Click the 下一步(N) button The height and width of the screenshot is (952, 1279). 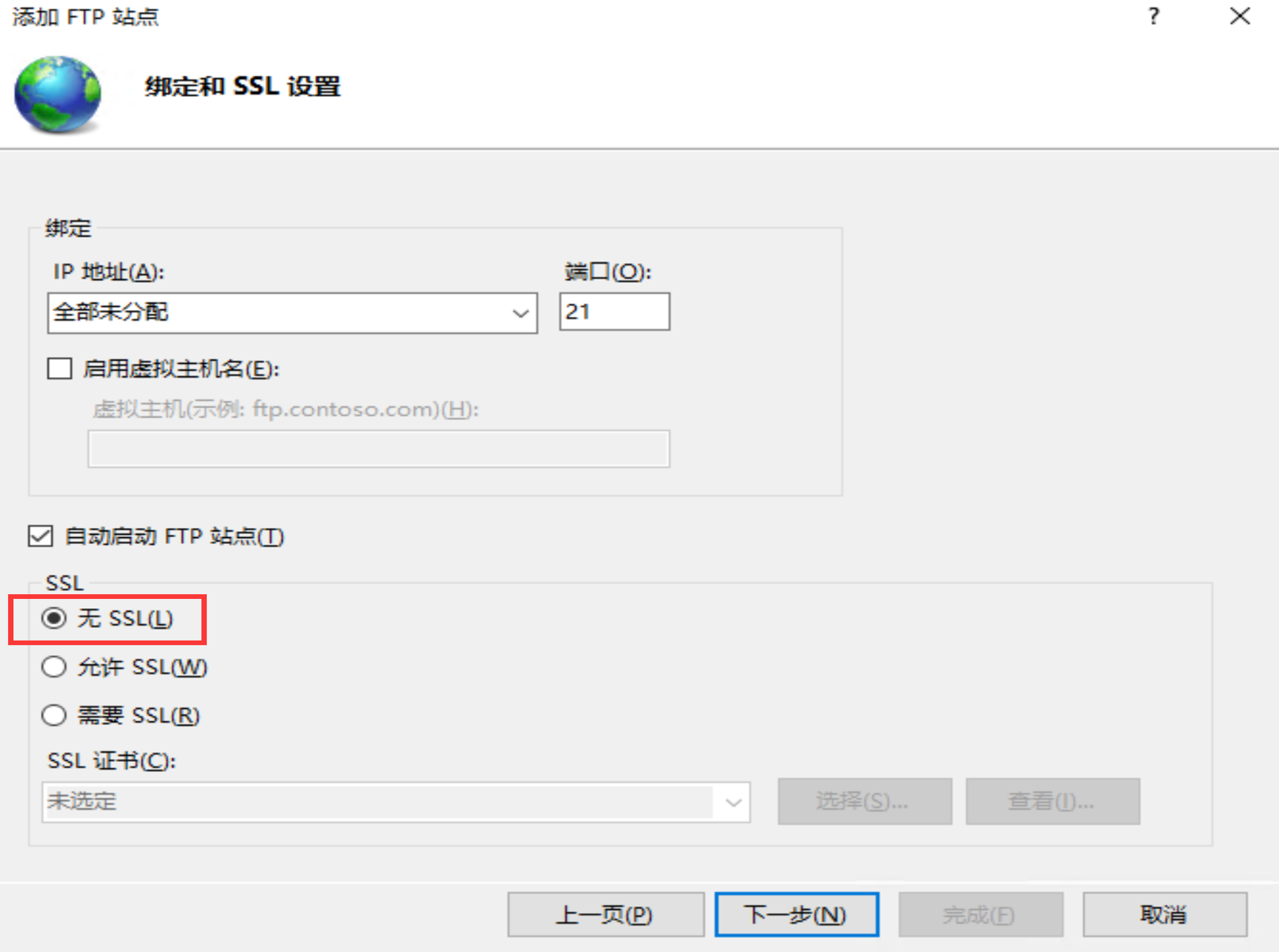[x=797, y=914]
